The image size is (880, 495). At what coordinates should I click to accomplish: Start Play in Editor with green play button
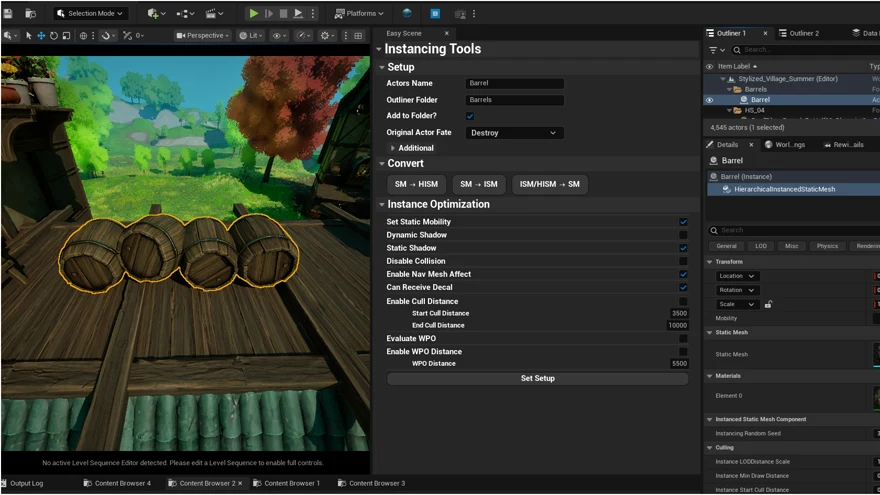tap(254, 13)
